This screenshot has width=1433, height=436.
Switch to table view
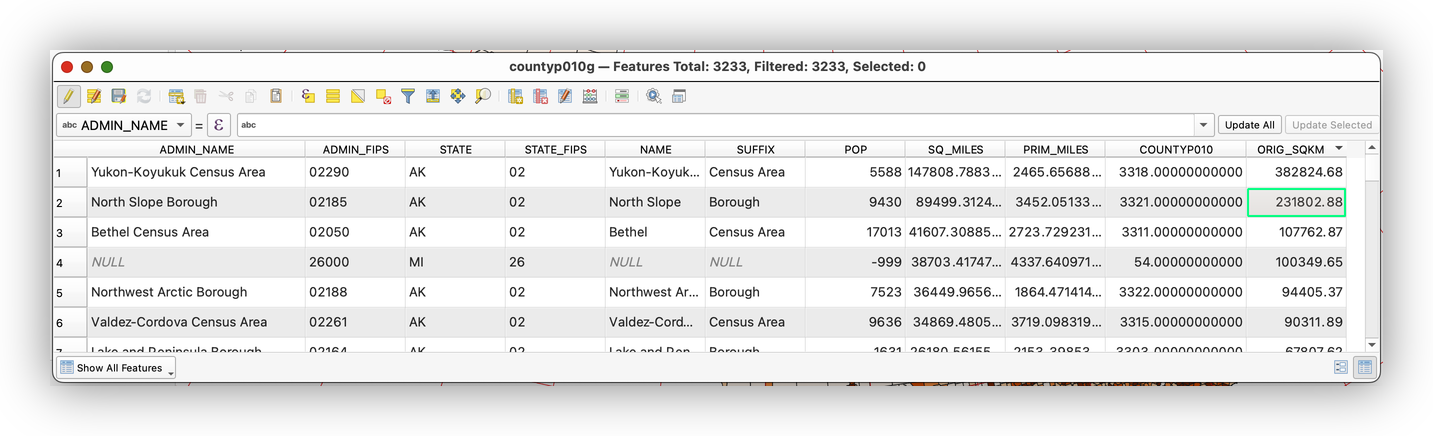[x=1364, y=367]
